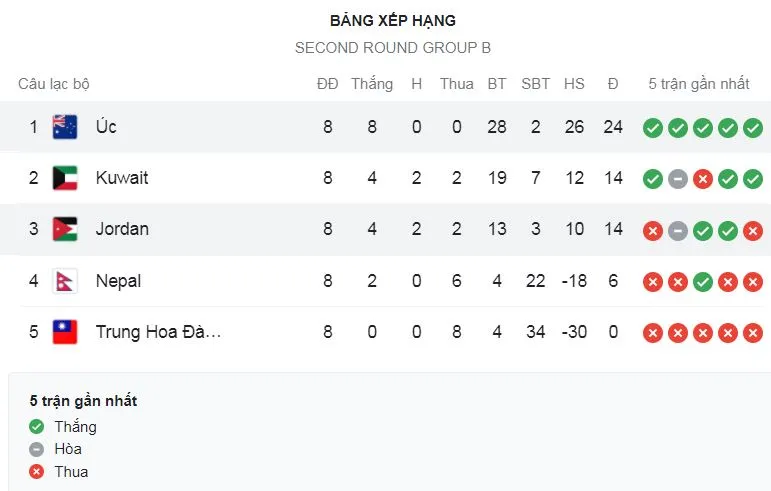Click gray Hòa legend icon
This screenshot has height=491, width=771.
37,449
